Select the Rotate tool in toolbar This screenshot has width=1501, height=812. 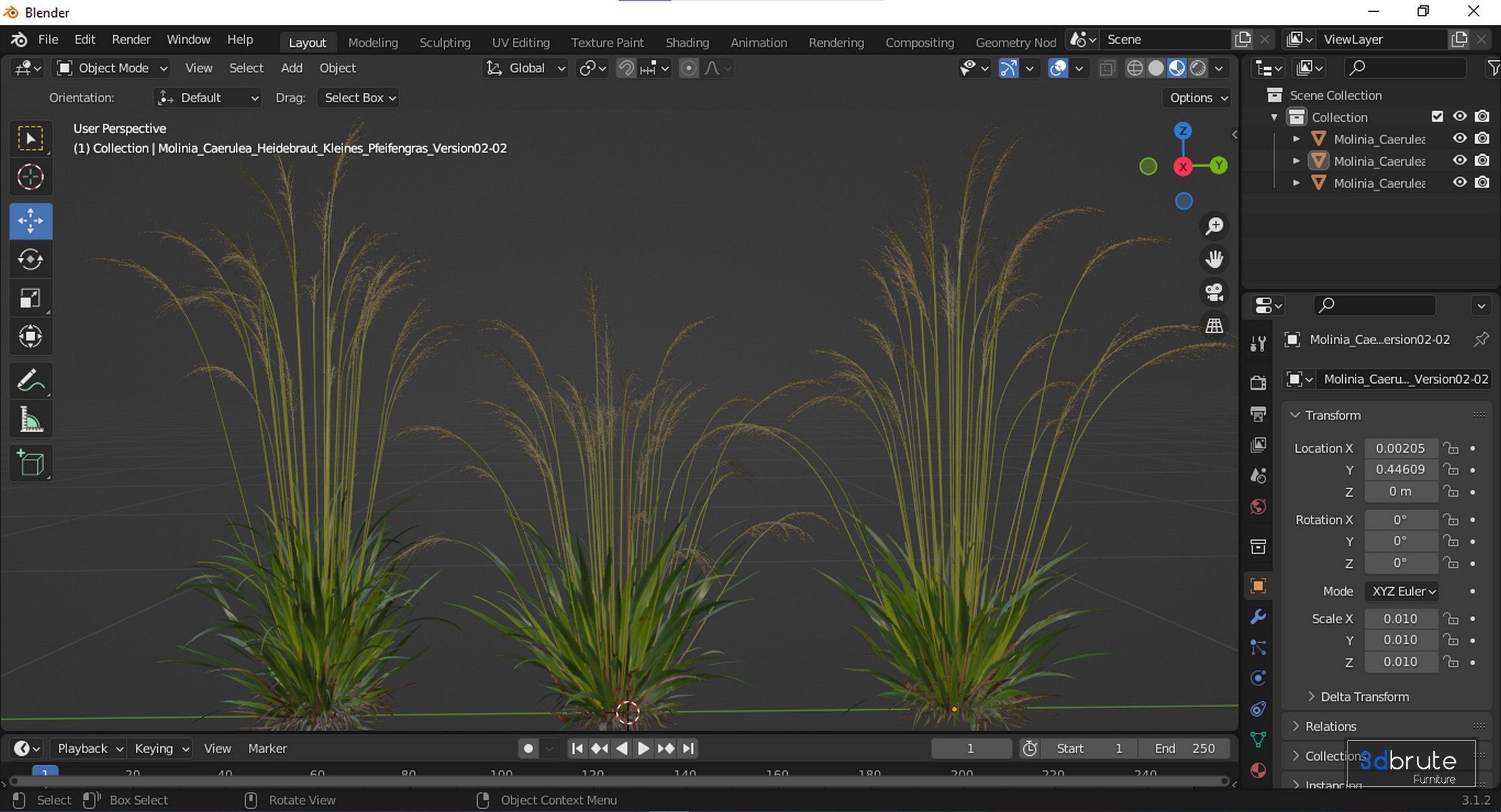[30, 259]
